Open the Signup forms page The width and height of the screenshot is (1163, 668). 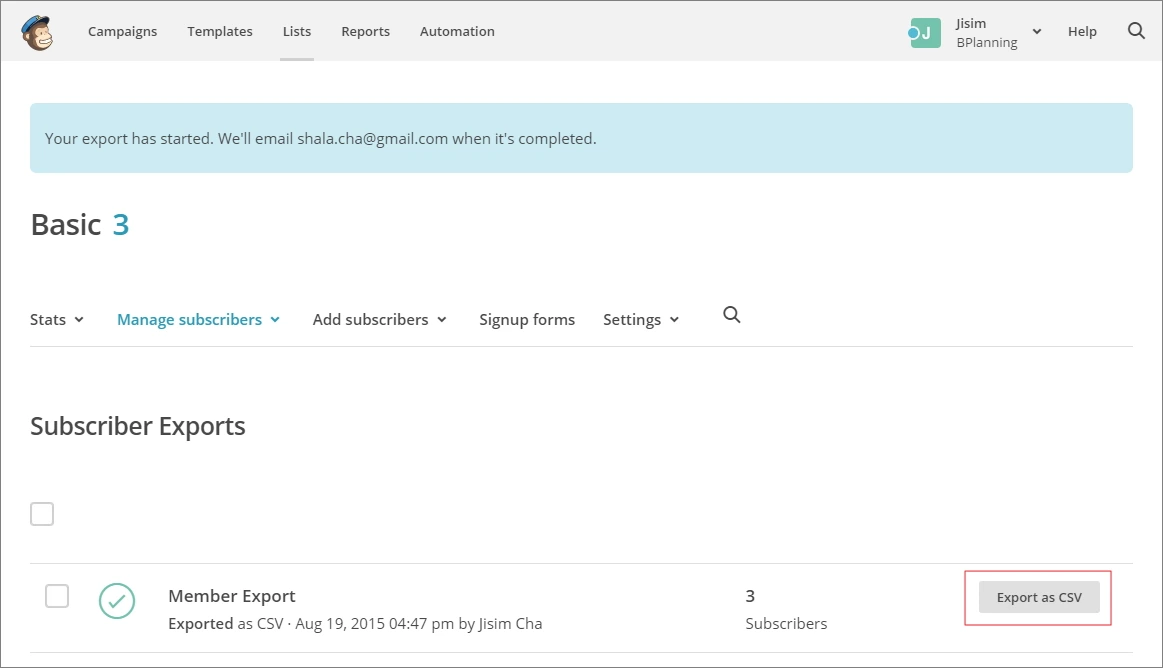coord(527,318)
